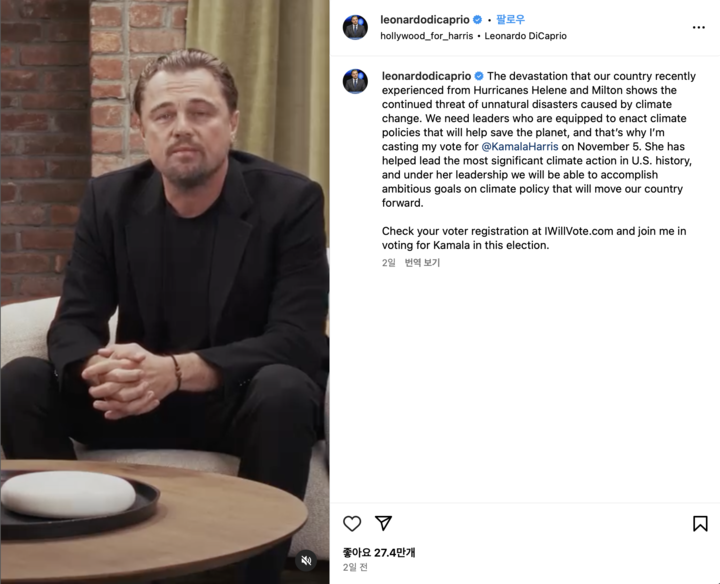Viewport: 720px width, 584px height.
Task: Click the verified badge beside caption username
Action: (479, 76)
